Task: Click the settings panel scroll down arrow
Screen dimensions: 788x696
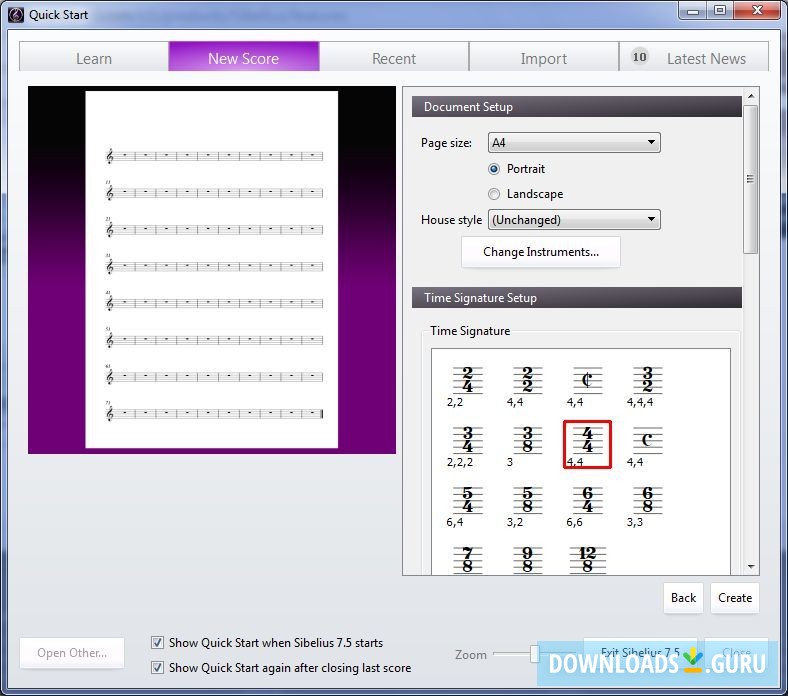Action: pos(751,567)
